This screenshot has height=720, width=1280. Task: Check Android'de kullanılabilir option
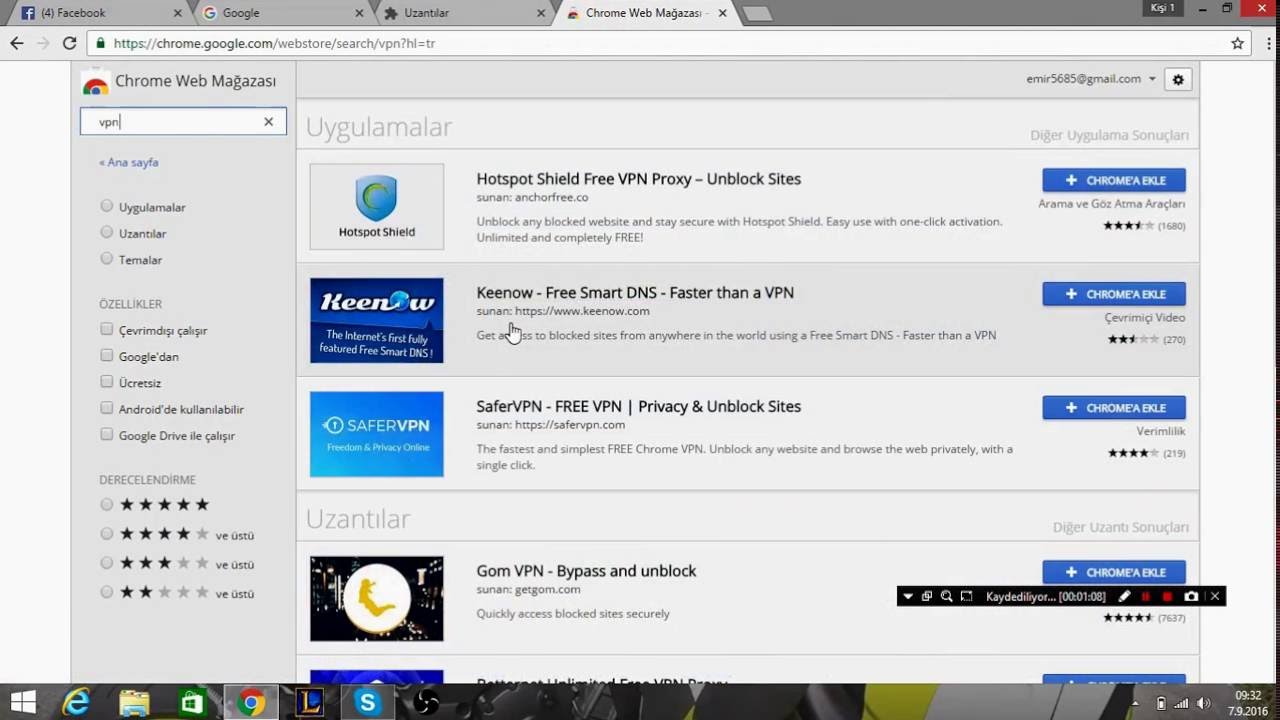point(107,408)
